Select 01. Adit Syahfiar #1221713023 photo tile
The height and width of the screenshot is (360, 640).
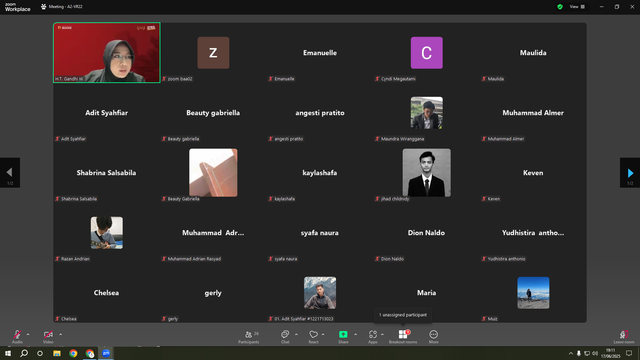click(x=320, y=293)
